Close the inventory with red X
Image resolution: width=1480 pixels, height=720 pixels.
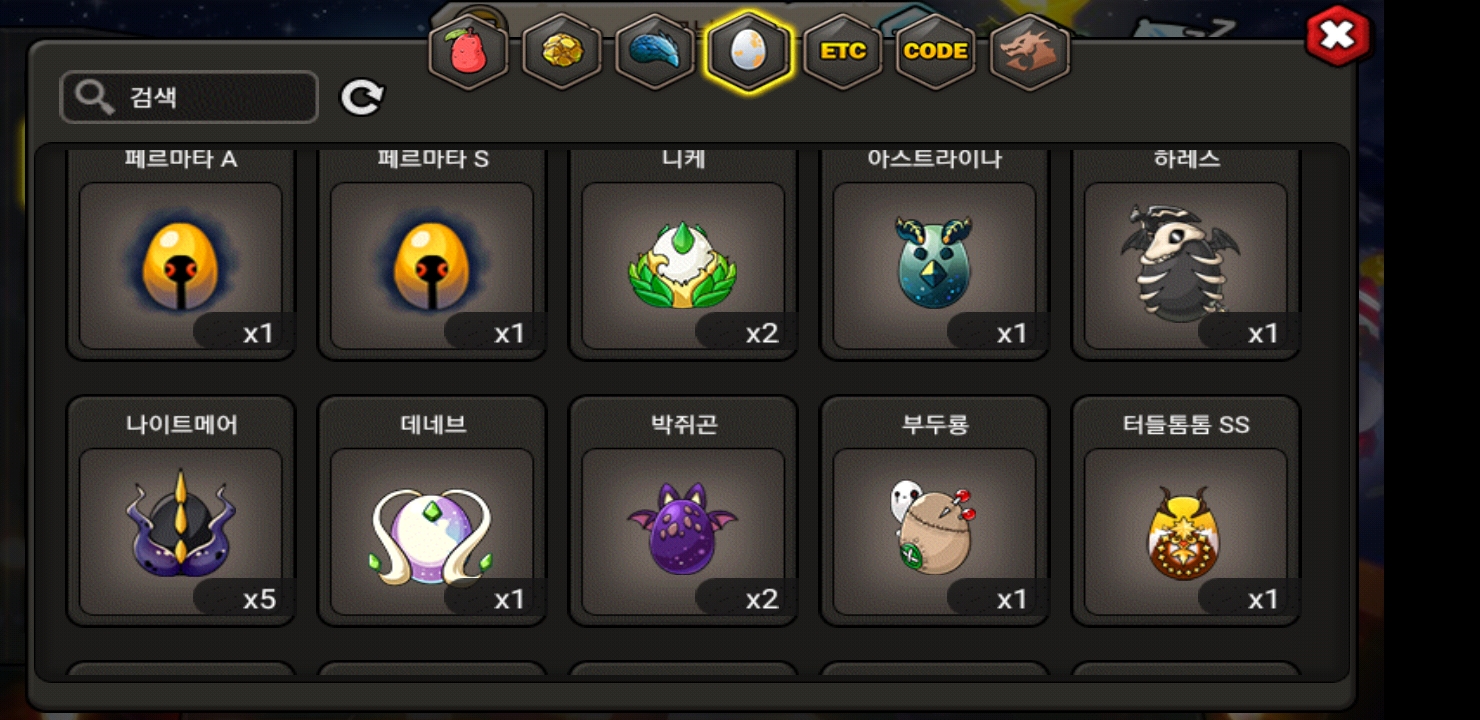click(1338, 36)
